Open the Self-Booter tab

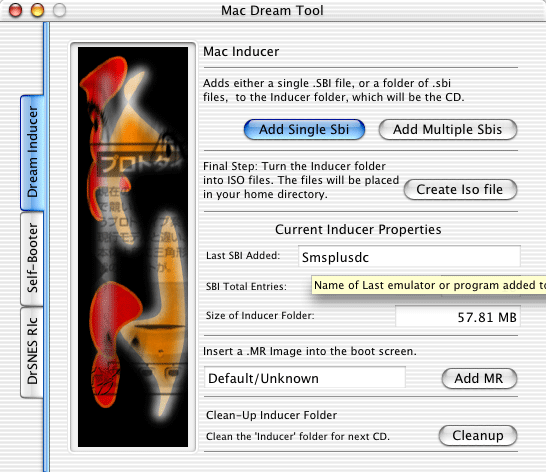[x=32, y=258]
